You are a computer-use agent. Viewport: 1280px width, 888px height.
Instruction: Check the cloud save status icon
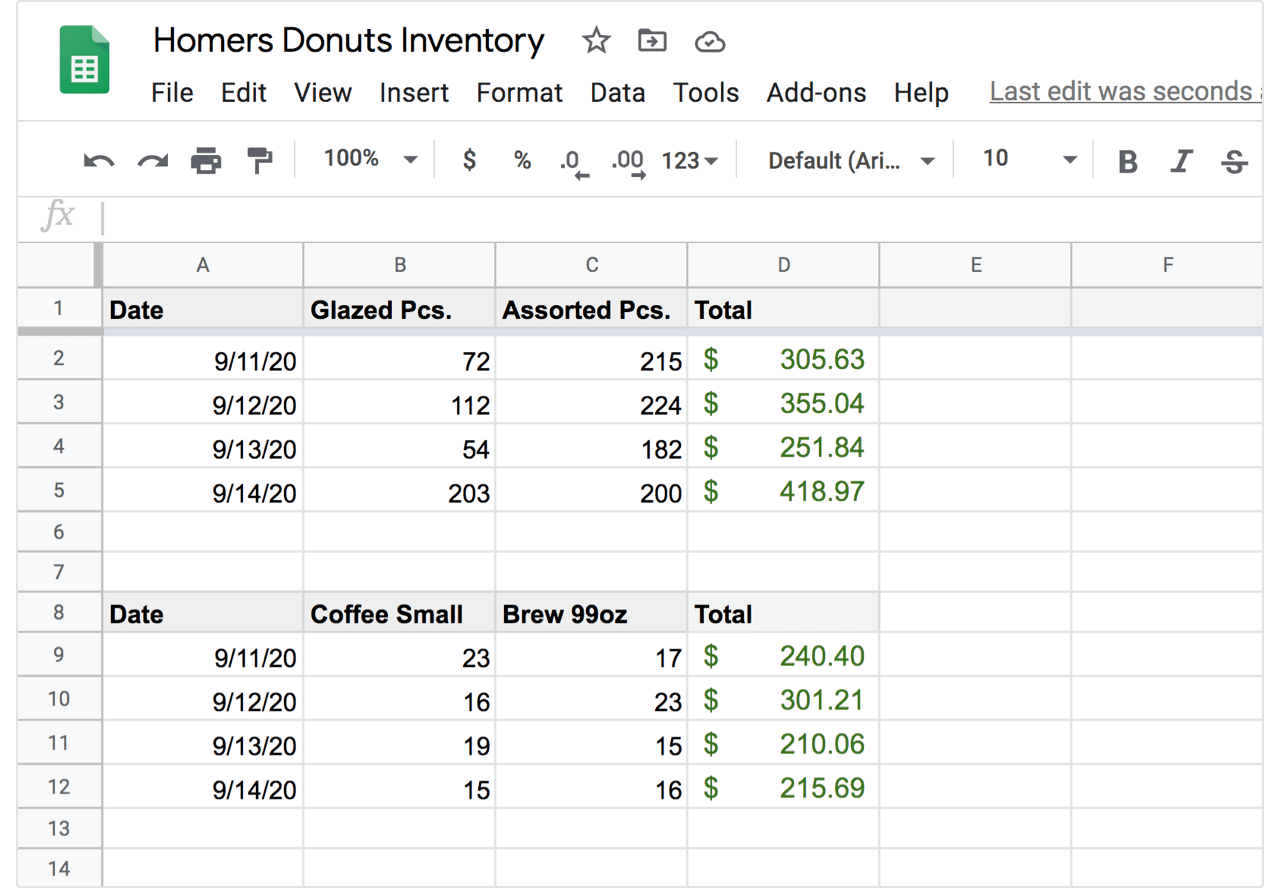(x=709, y=42)
